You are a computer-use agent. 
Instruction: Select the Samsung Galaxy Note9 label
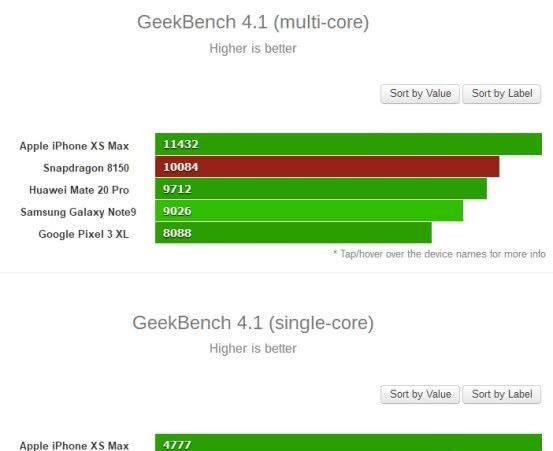tap(78, 212)
